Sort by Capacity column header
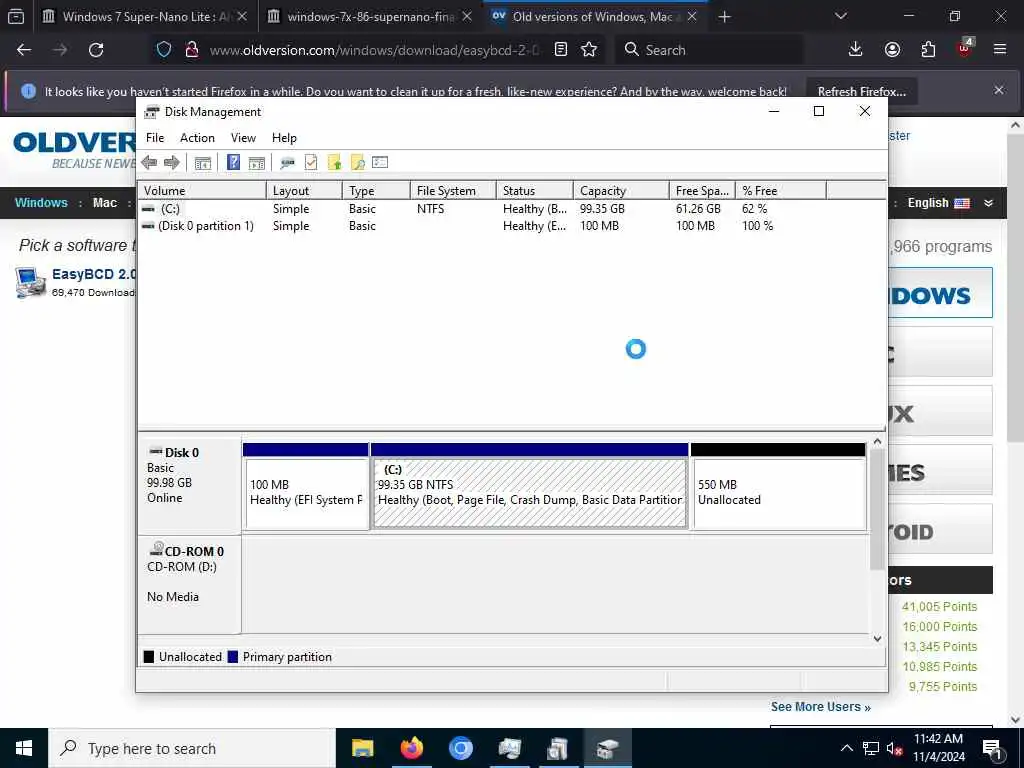 click(x=622, y=191)
